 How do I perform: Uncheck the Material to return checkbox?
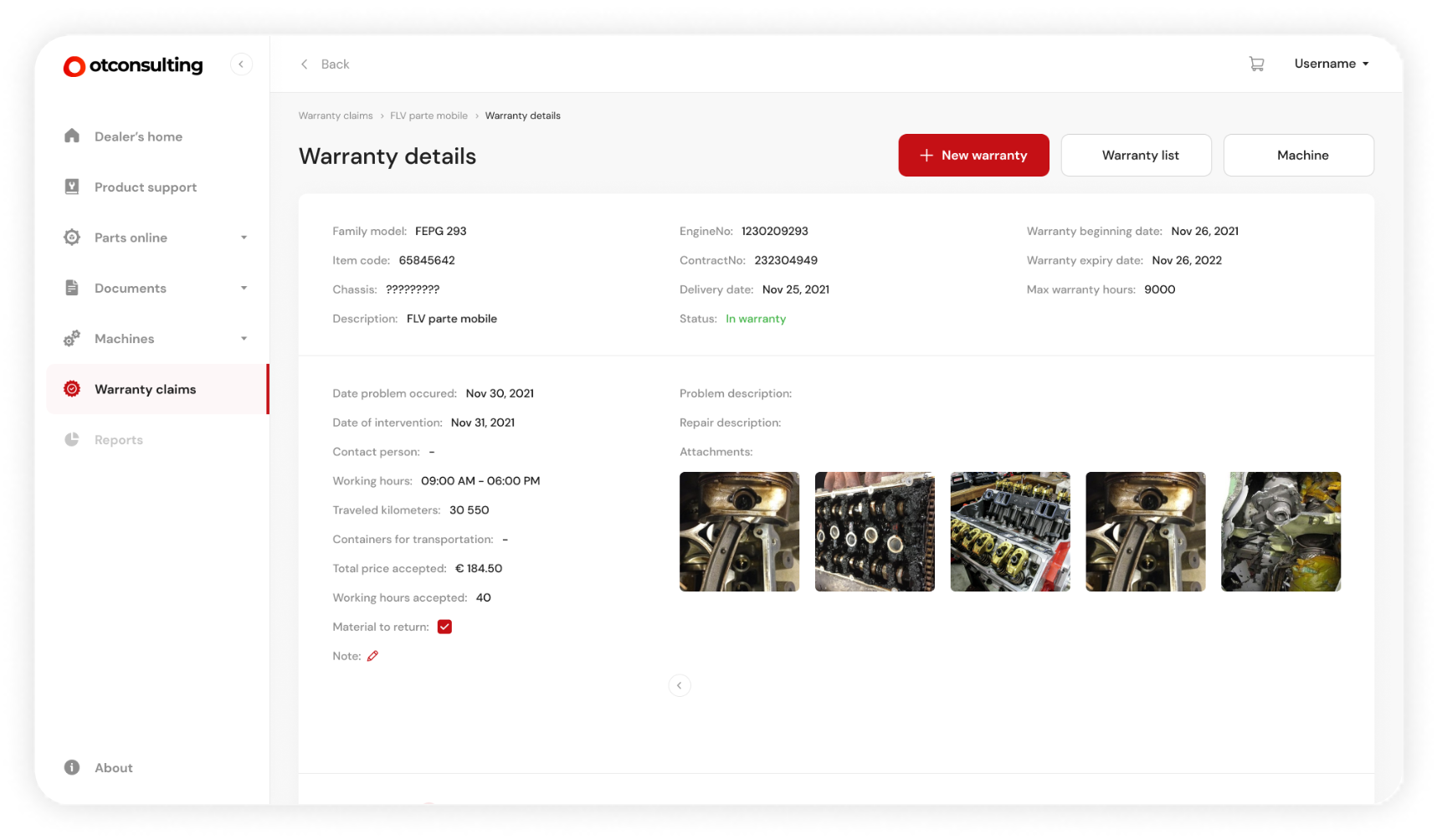[444, 627]
